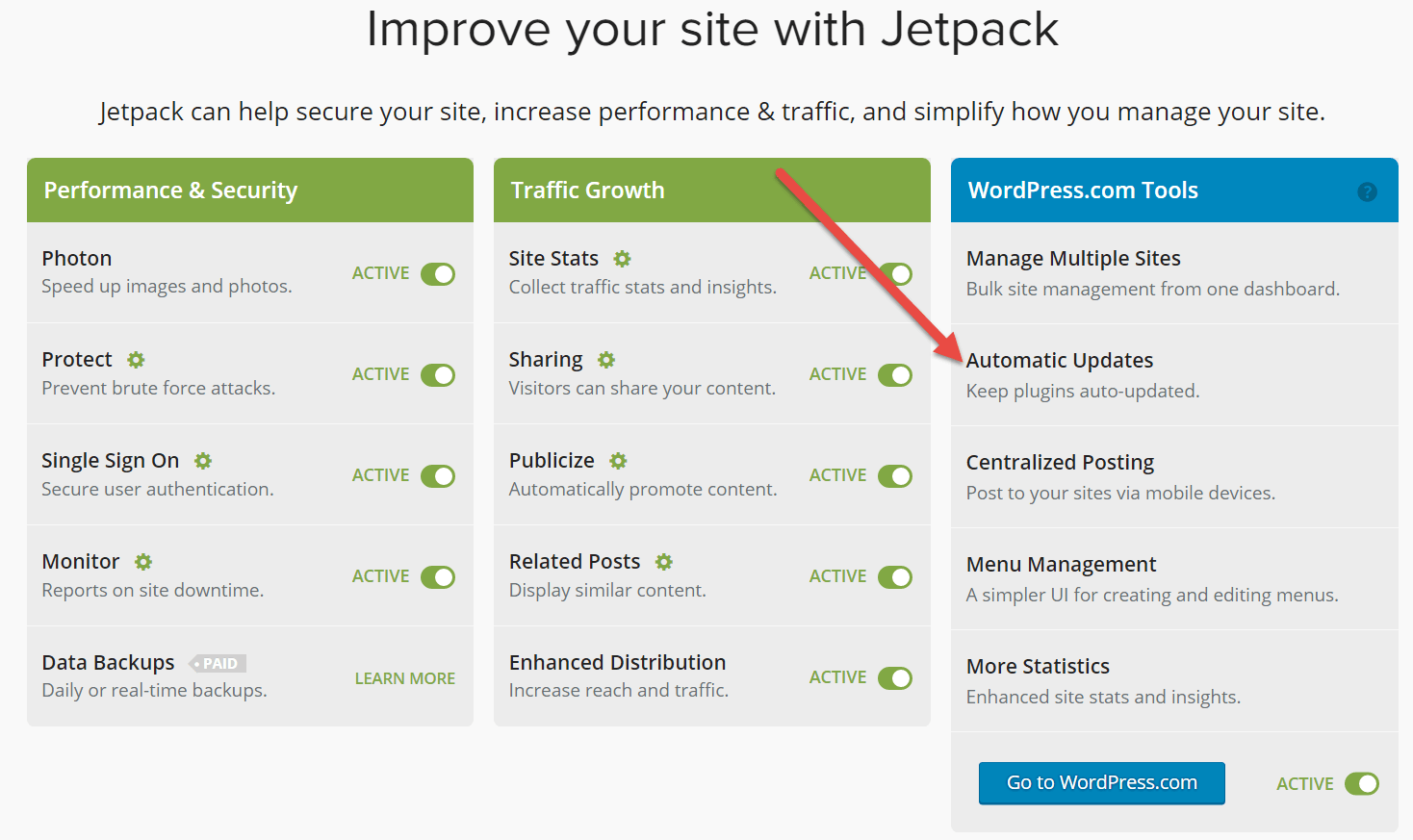Open Site Stats settings gear
Screen dimensions: 1413x840
pos(623,259)
